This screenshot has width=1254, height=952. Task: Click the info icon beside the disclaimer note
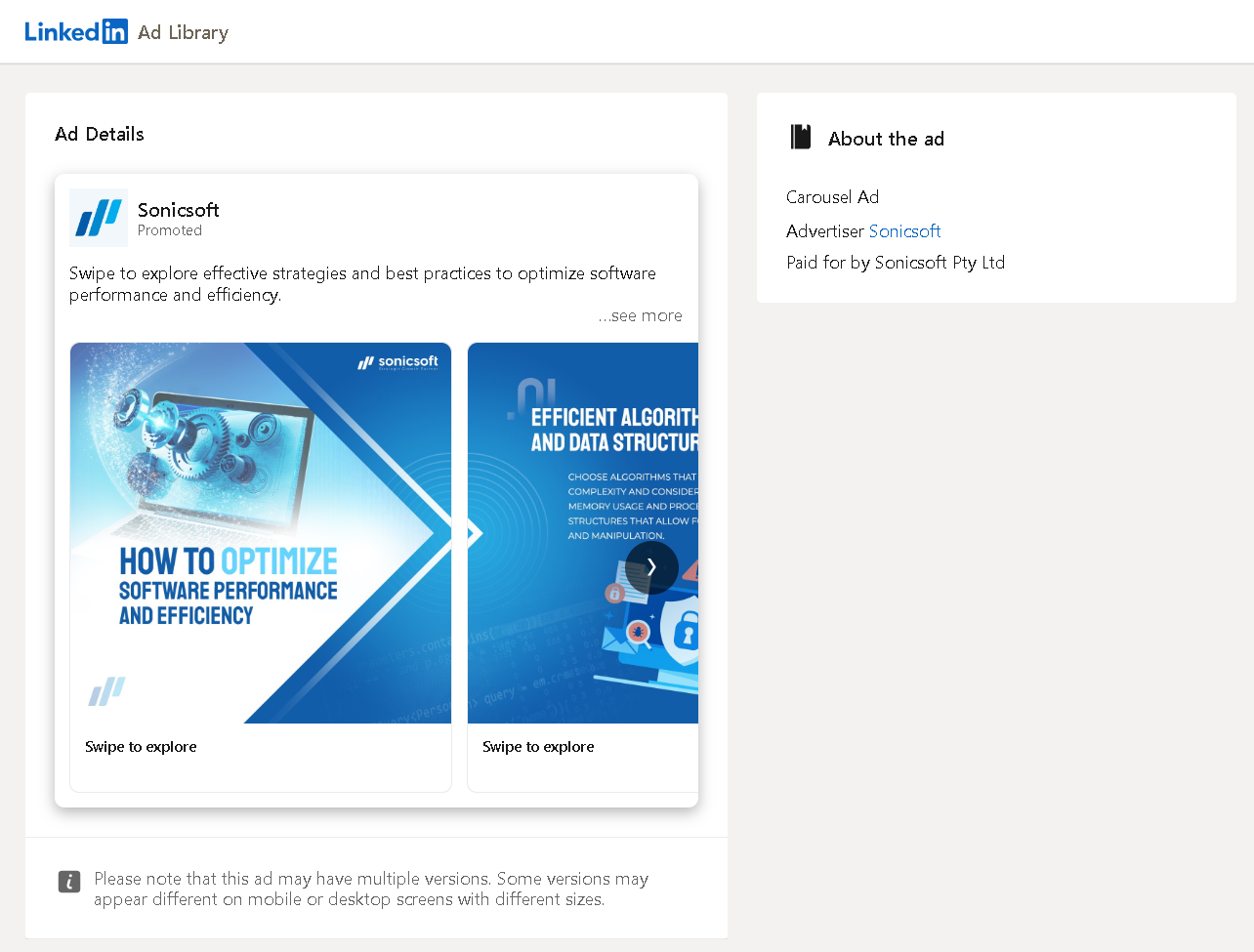pos(68,881)
